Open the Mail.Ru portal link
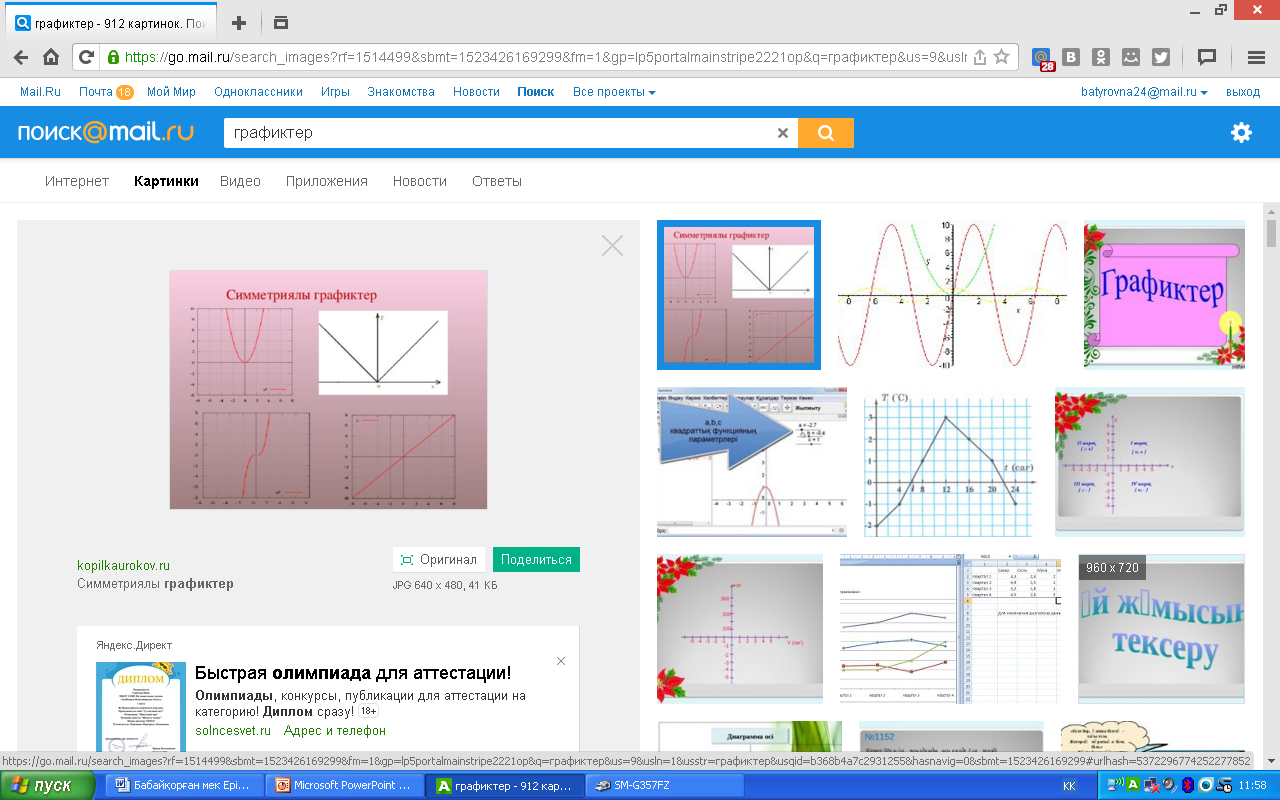This screenshot has width=1280, height=800. (x=40, y=92)
